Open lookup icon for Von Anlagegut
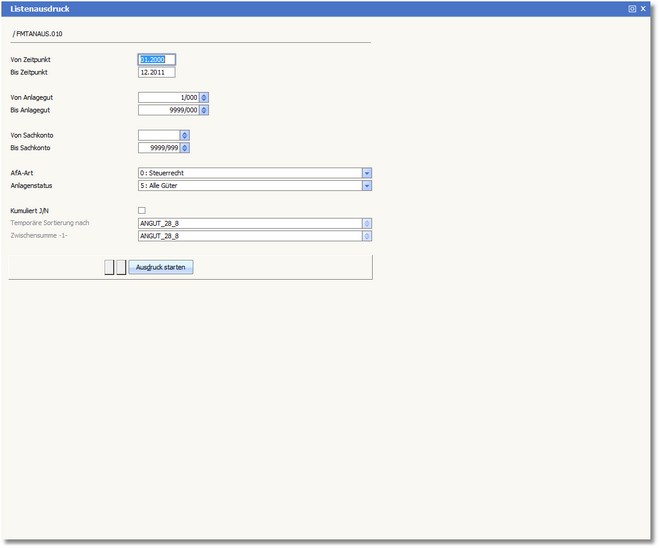The image size is (659, 548). (204, 97)
